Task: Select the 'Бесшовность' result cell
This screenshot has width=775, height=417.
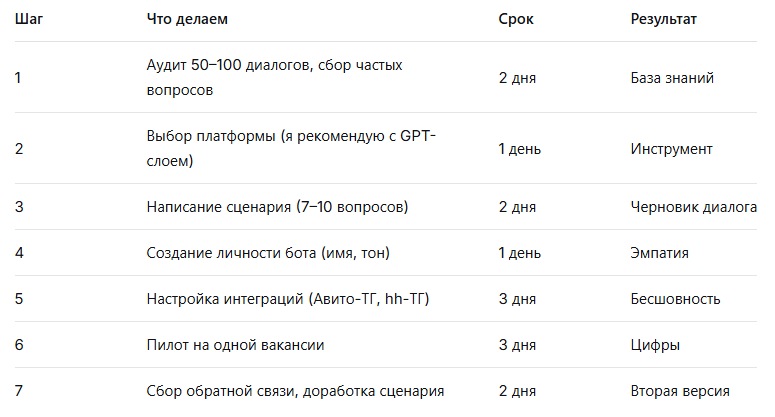Action: point(675,299)
